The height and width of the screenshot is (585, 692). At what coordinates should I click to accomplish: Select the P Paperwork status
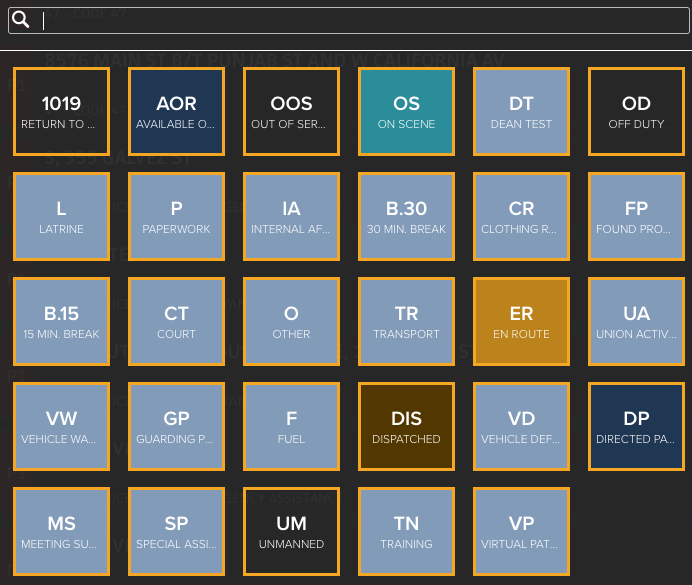coord(177,217)
